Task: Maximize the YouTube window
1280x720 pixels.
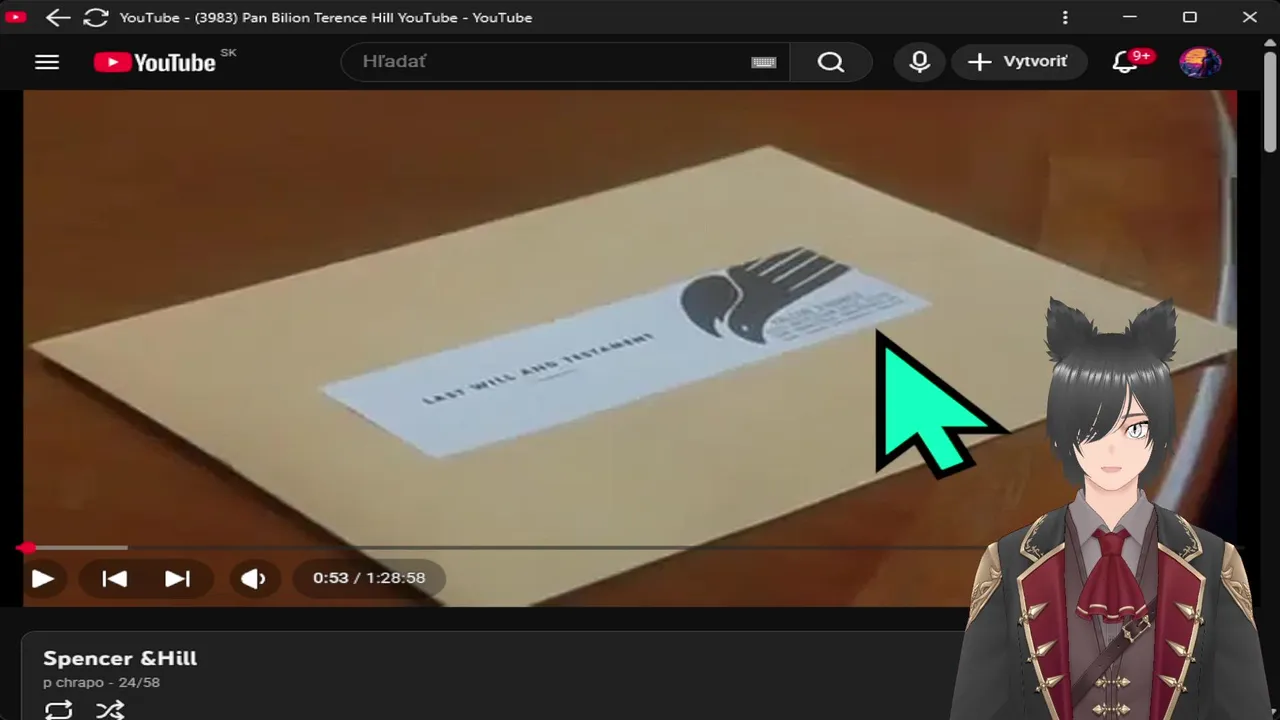Action: (1190, 17)
